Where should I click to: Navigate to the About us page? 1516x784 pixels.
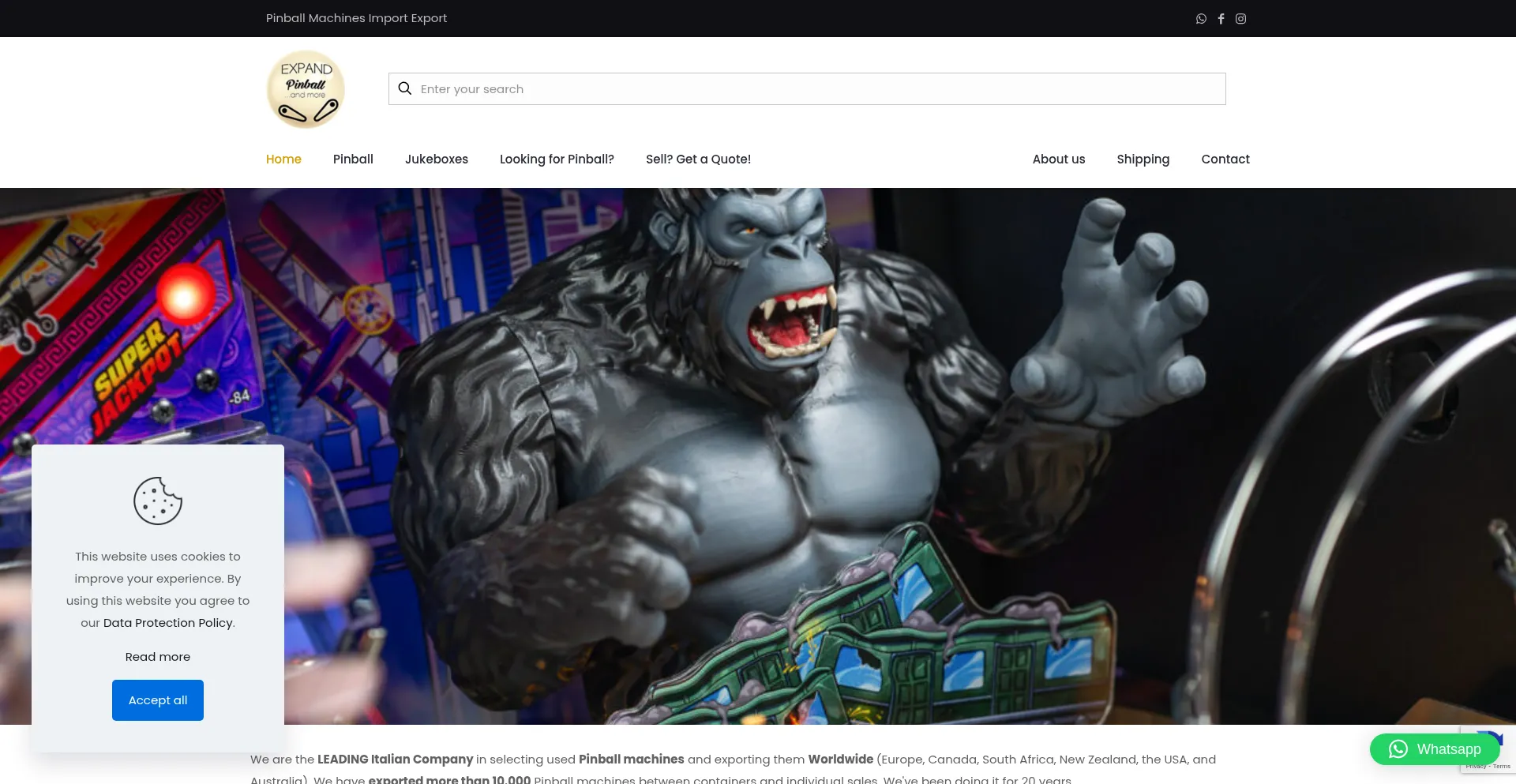(1058, 159)
